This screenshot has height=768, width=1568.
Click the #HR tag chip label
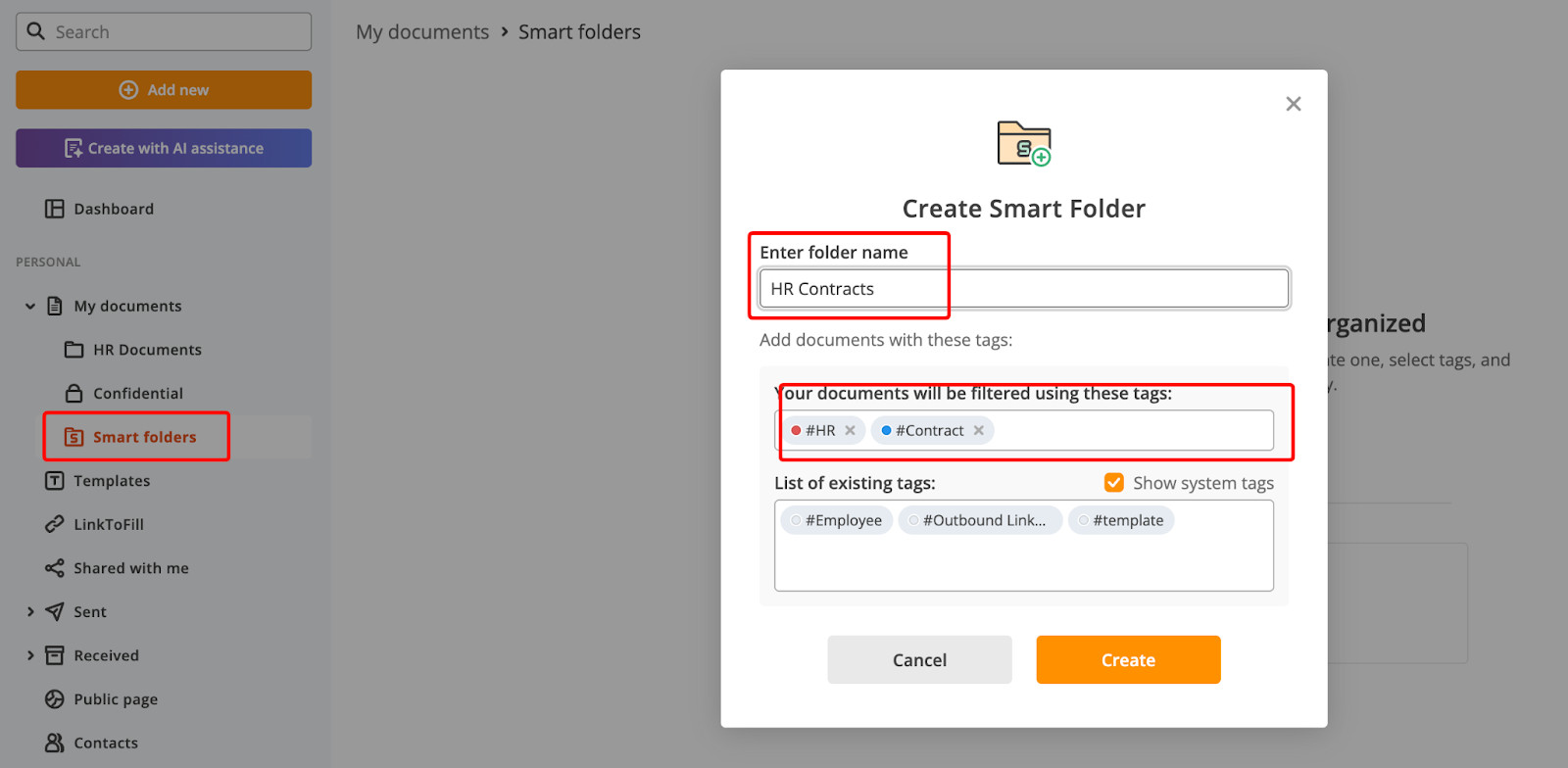[x=820, y=430]
